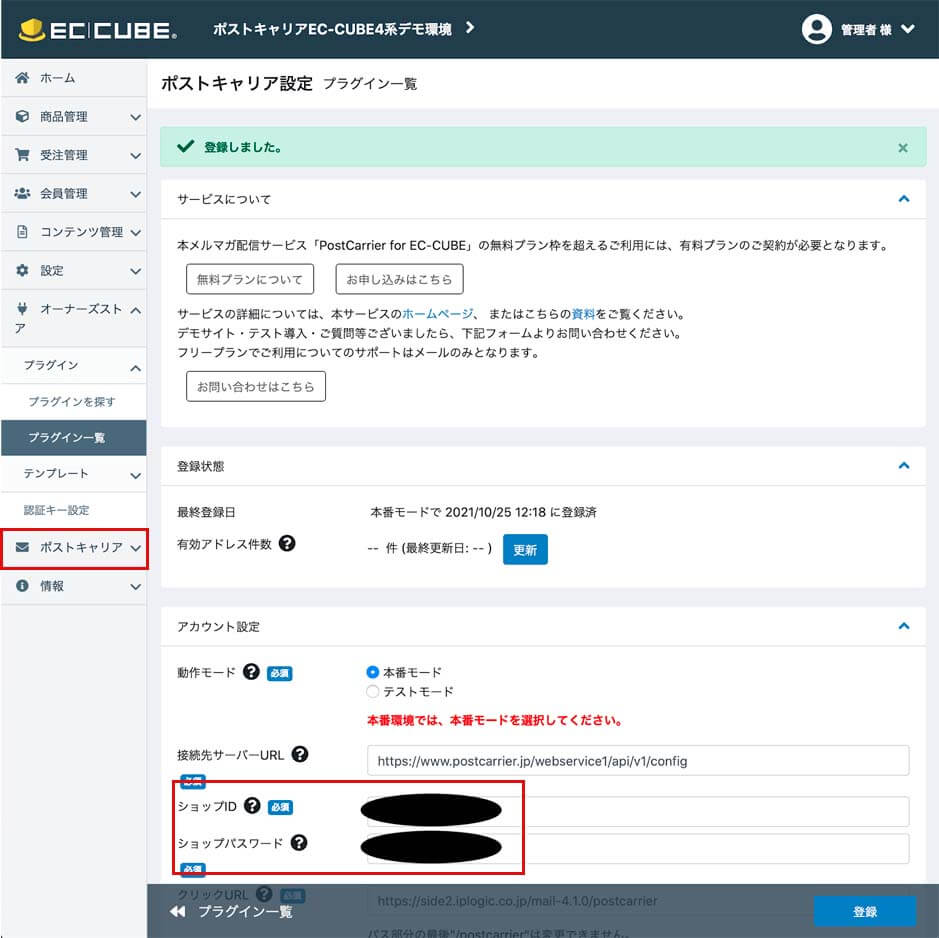This screenshot has height=938, width=939.
Task: Expand the 受注管理 menu chevron
Action: [136, 156]
